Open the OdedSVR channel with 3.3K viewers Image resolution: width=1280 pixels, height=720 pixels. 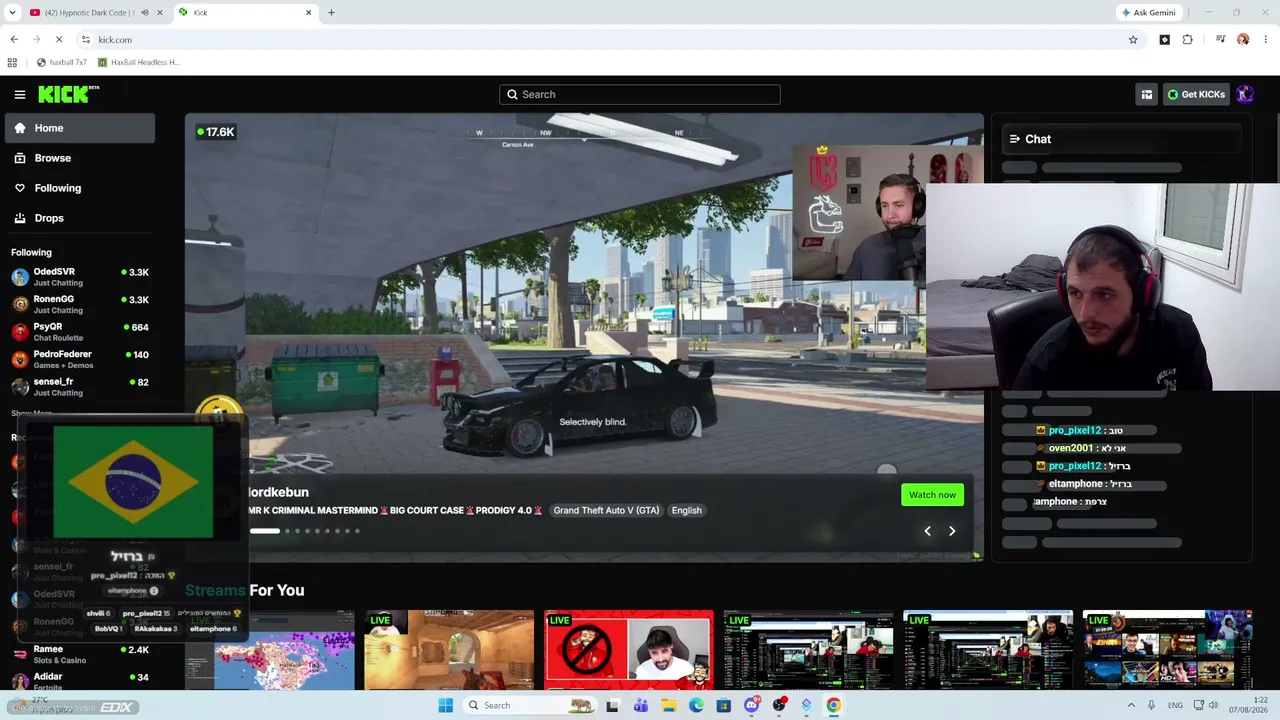(x=80, y=277)
